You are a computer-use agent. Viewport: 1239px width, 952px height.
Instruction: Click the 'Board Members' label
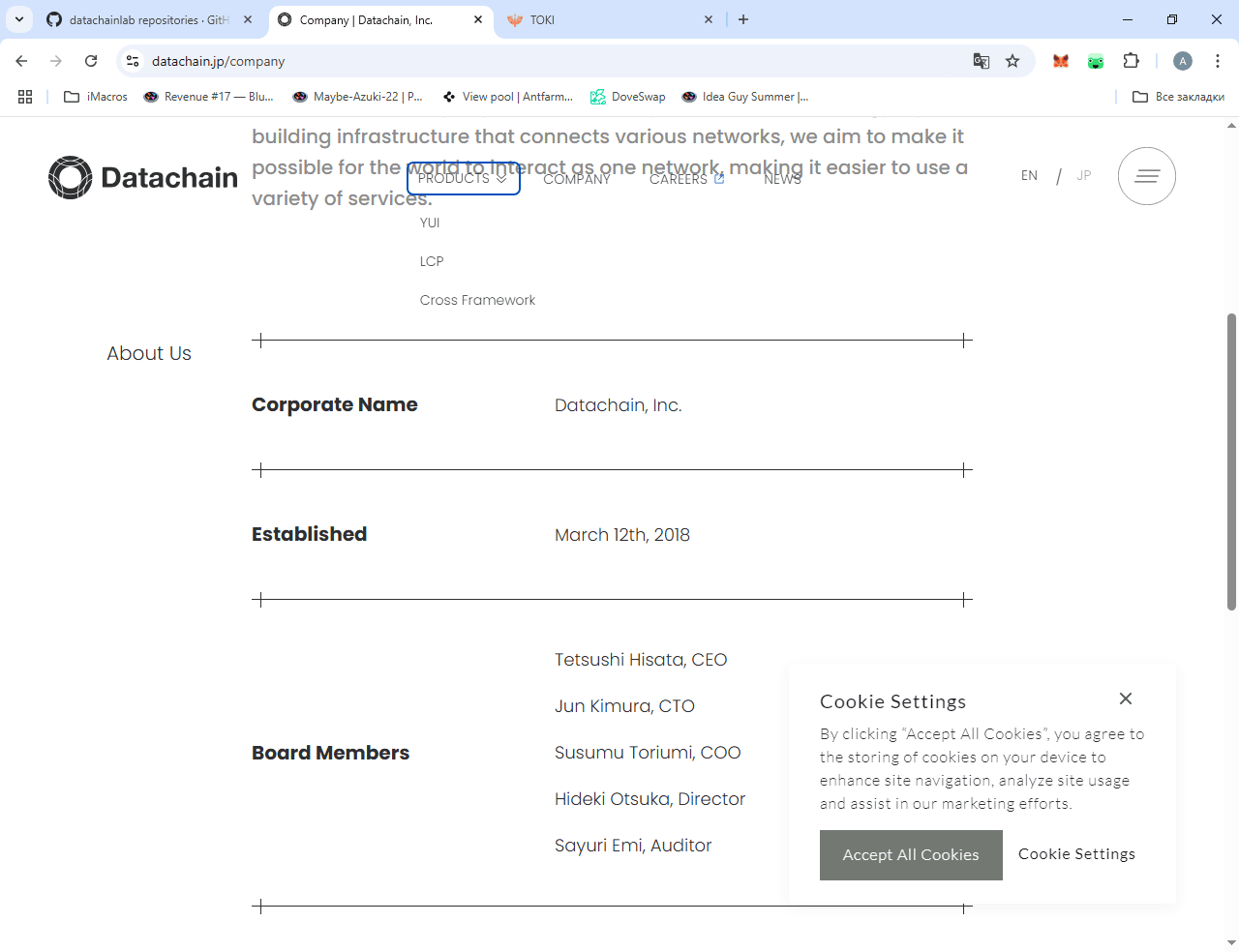click(330, 753)
